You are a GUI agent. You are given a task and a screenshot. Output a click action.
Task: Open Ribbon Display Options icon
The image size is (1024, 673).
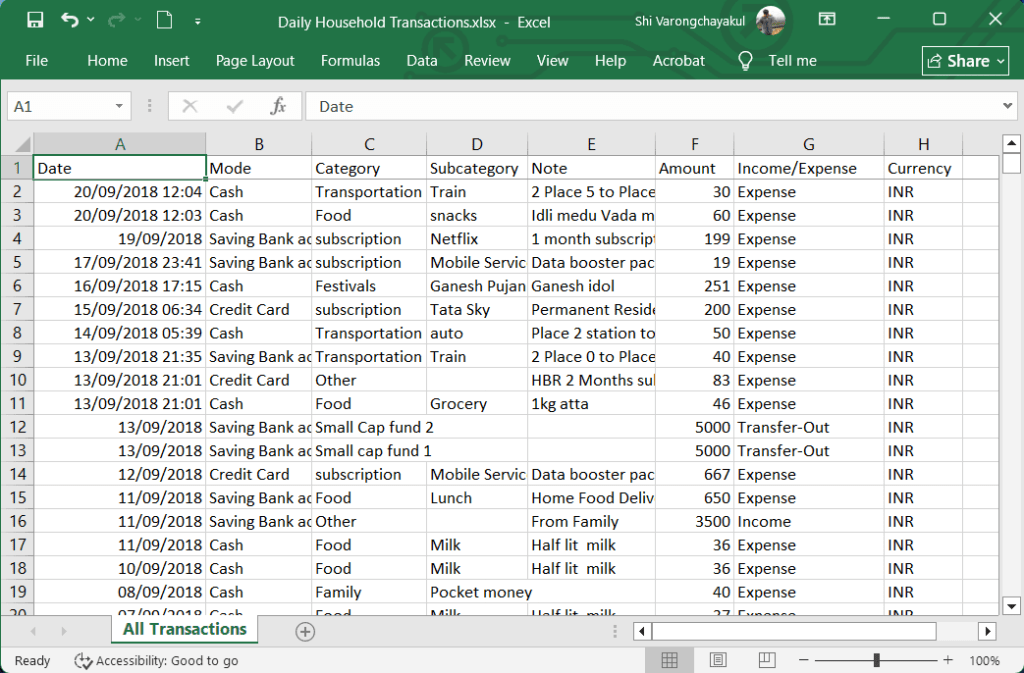(827, 20)
